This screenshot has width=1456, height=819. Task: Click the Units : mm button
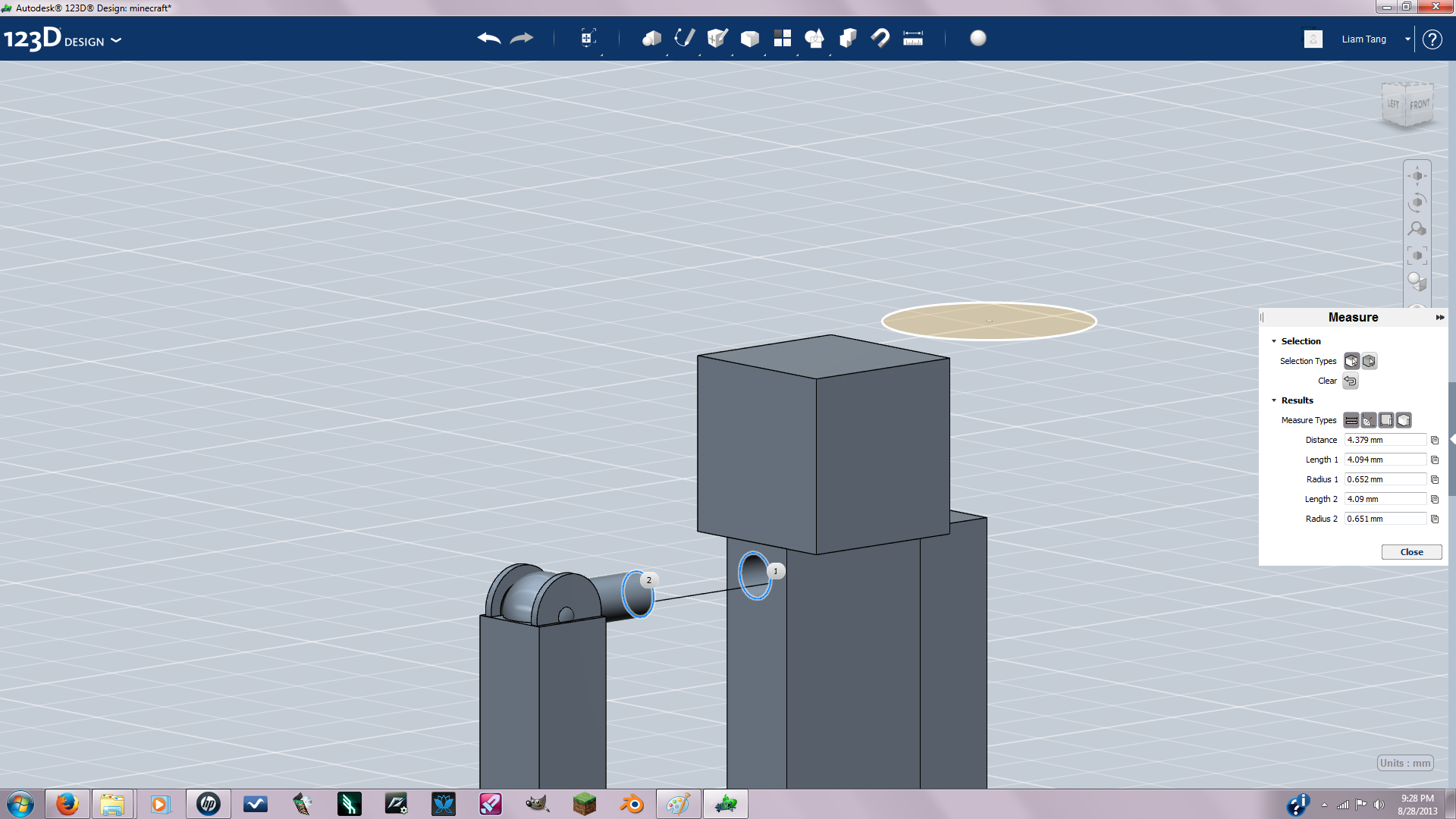(1405, 763)
